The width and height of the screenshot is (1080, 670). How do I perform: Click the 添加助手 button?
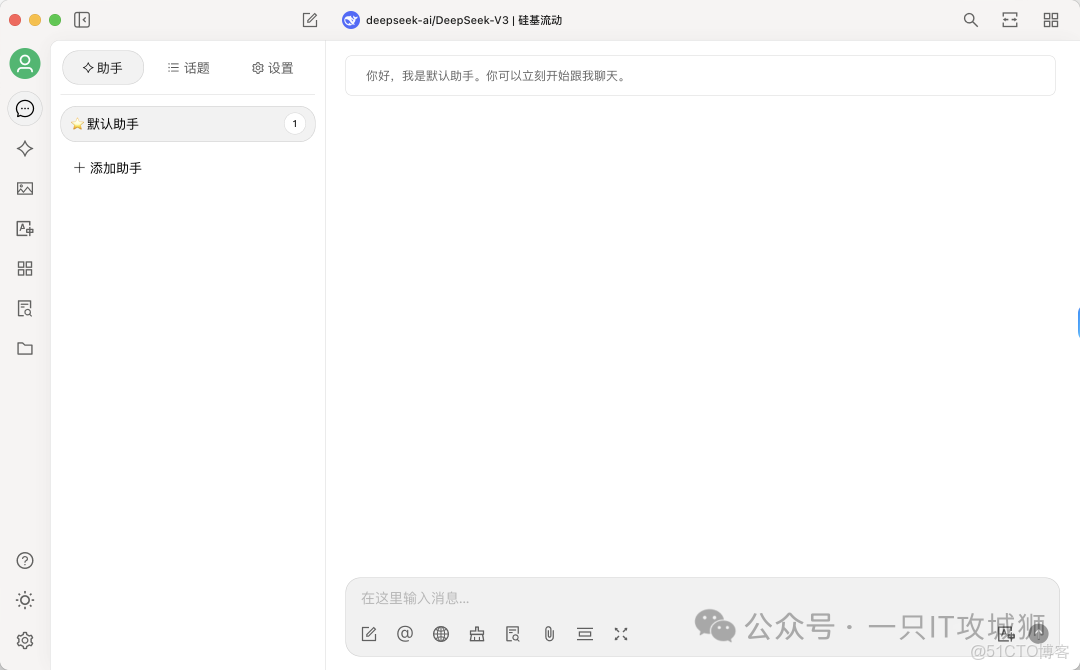tap(107, 167)
